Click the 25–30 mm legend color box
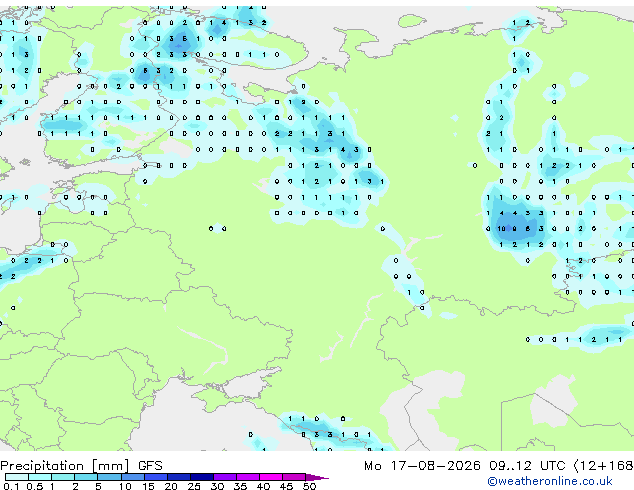 (202, 477)
